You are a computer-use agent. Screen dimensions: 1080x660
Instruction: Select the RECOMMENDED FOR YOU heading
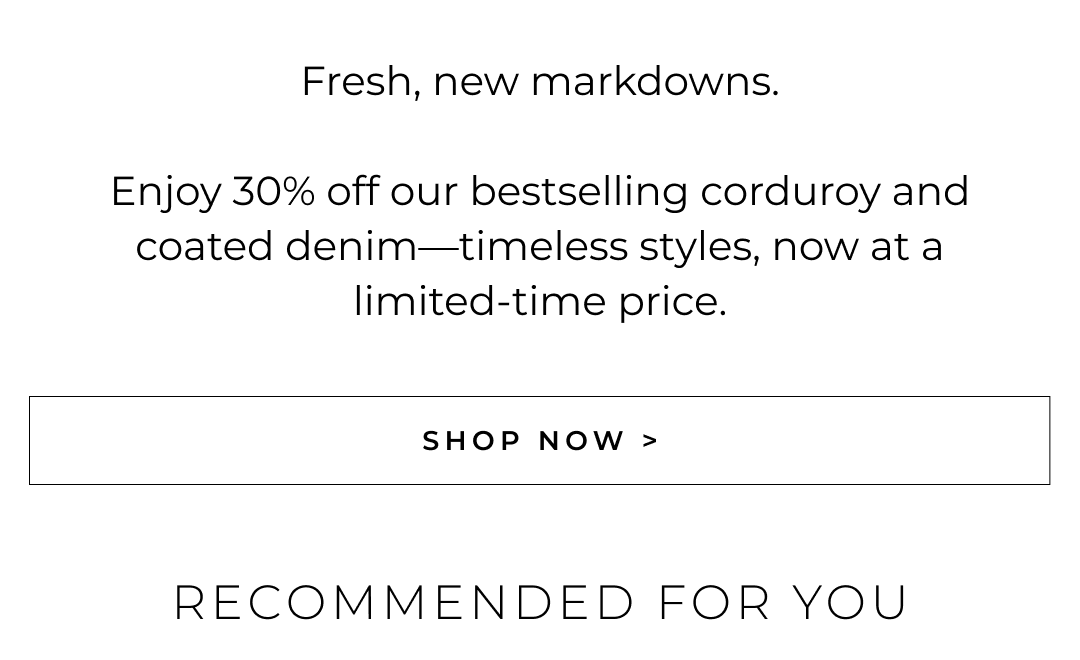(x=540, y=603)
